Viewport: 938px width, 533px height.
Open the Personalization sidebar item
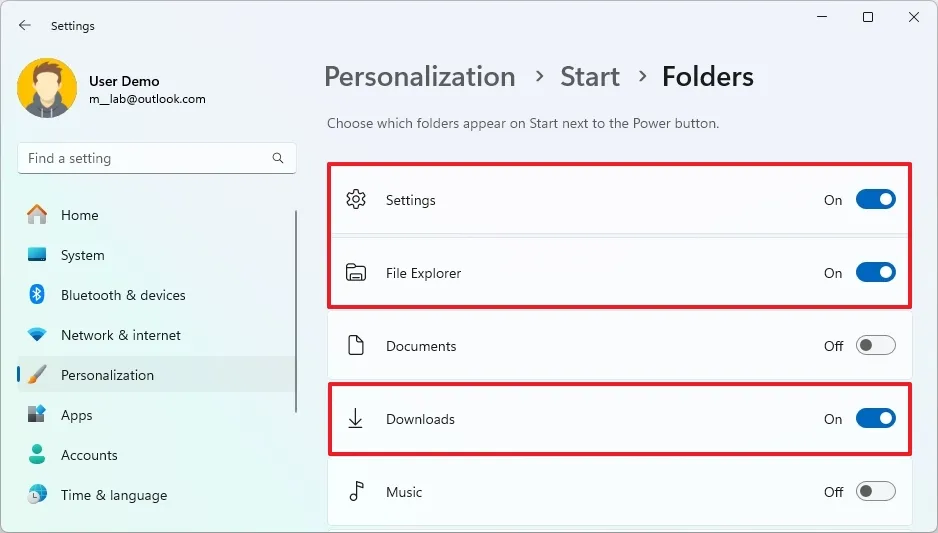click(x=107, y=375)
